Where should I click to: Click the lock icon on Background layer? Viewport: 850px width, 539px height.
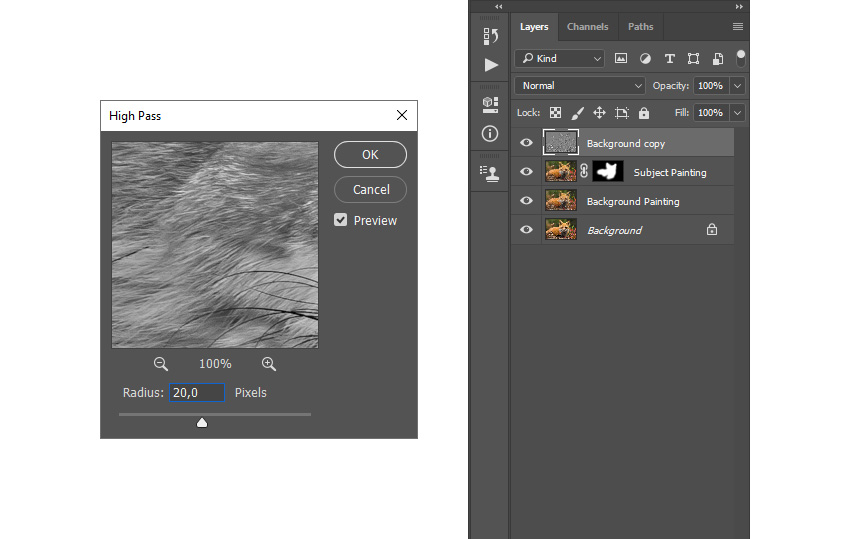coord(712,230)
